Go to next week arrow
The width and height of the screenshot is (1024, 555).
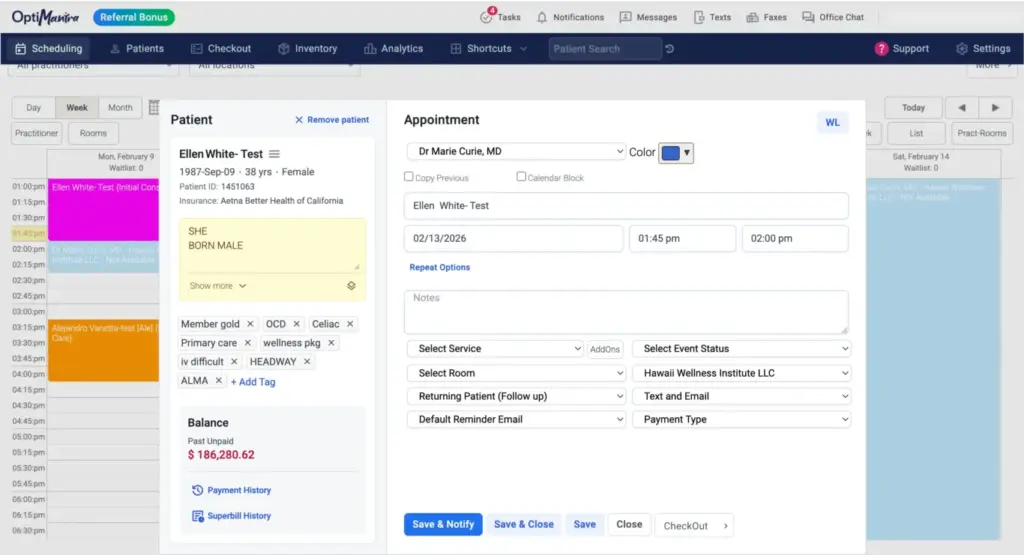[995, 108]
